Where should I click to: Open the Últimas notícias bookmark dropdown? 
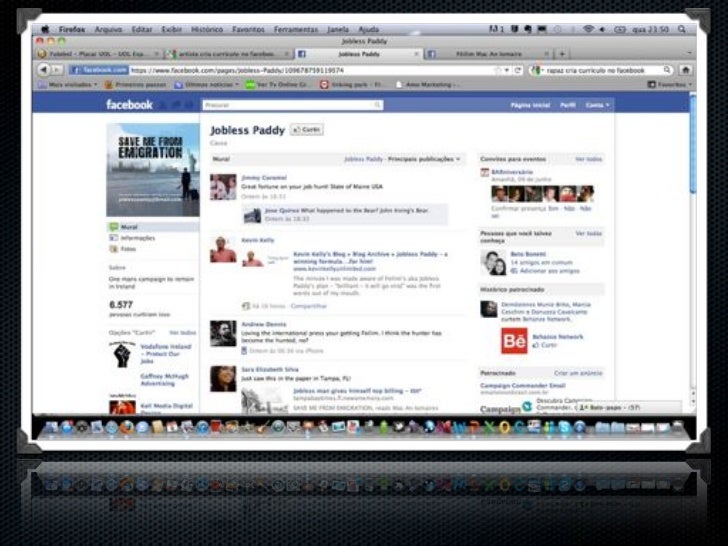(x=207, y=84)
